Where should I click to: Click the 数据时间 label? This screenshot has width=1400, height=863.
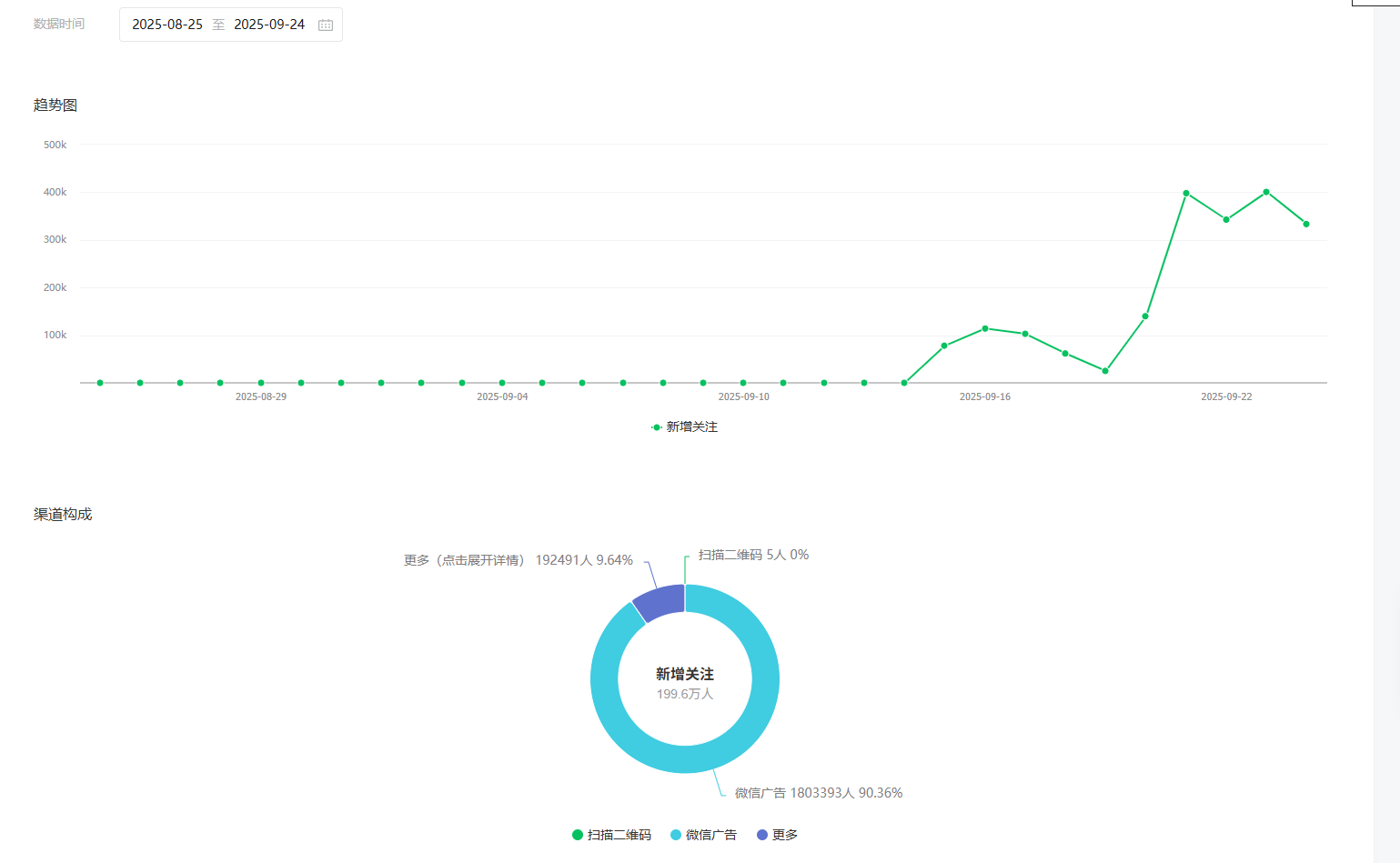[59, 24]
